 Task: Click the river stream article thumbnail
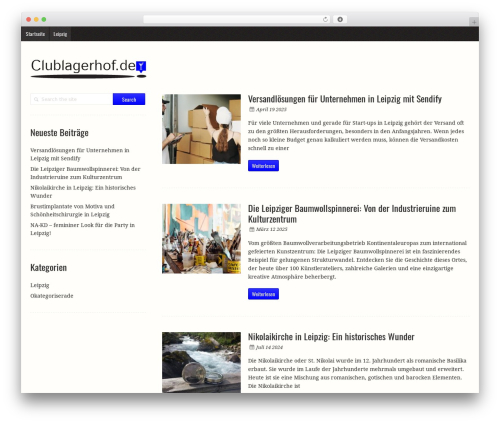click(201, 362)
